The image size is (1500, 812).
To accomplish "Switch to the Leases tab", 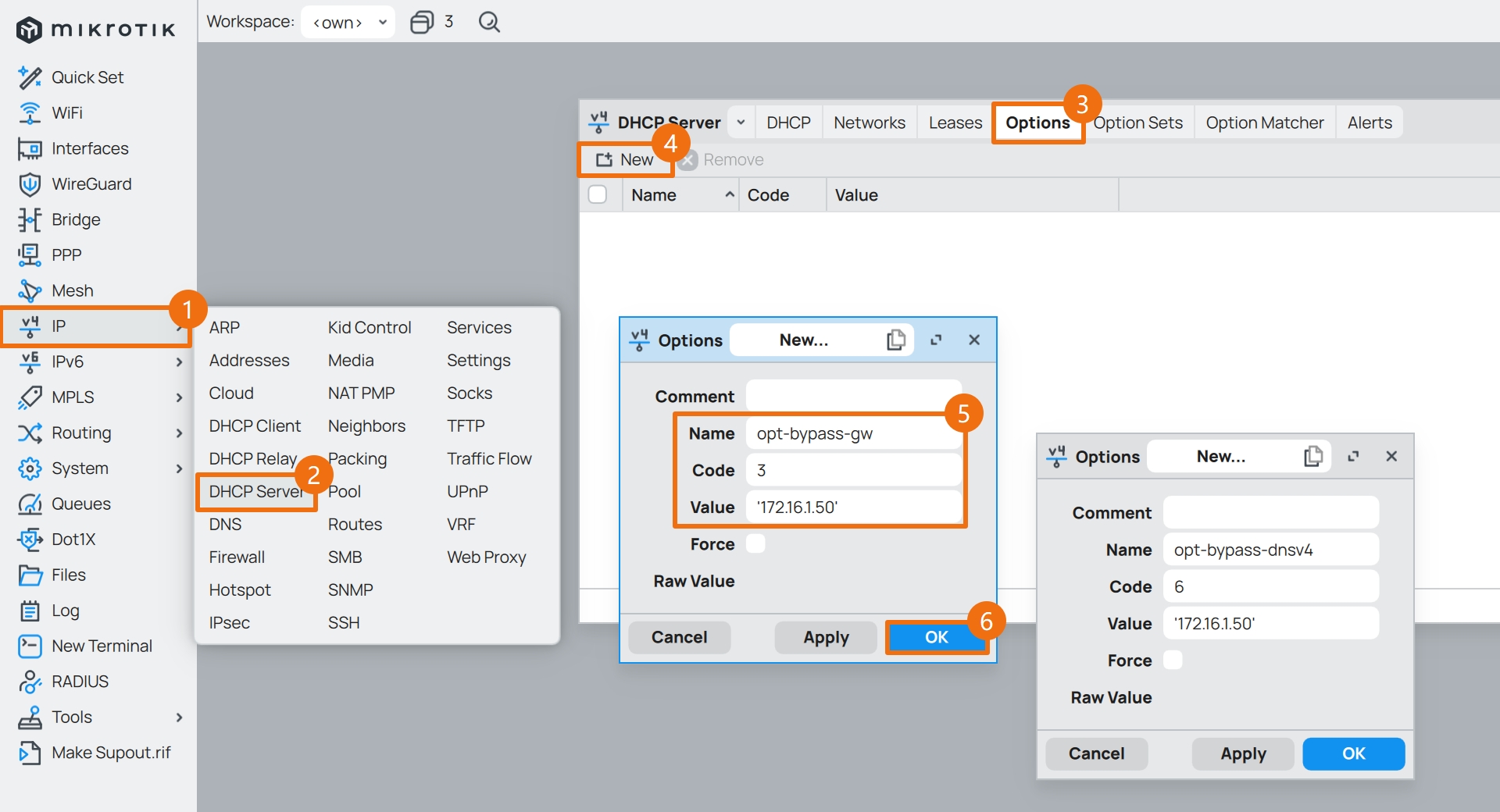I will click(x=955, y=123).
